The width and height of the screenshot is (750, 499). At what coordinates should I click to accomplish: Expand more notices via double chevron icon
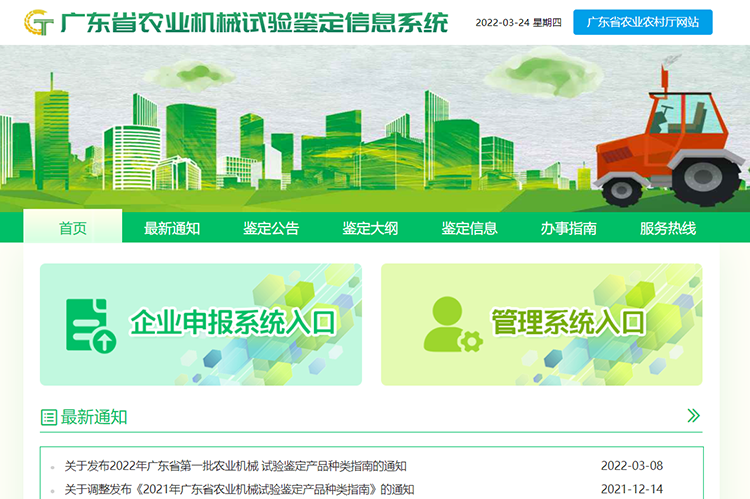click(693, 416)
